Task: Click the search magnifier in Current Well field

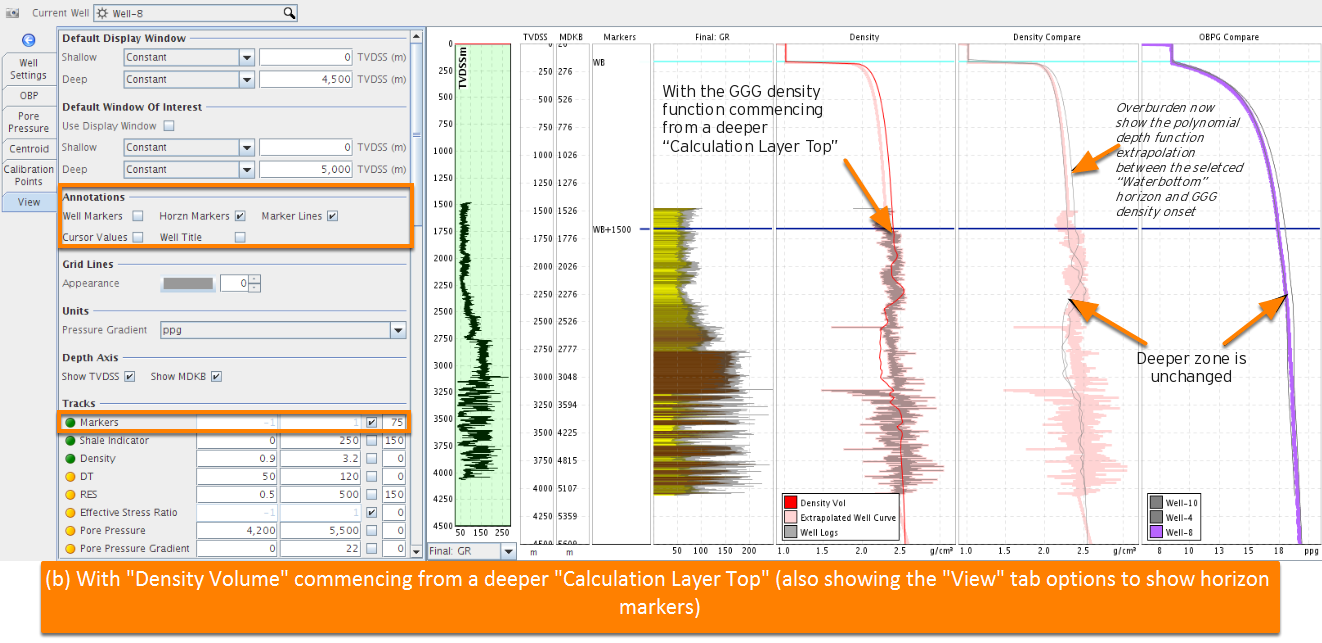Action: [289, 13]
